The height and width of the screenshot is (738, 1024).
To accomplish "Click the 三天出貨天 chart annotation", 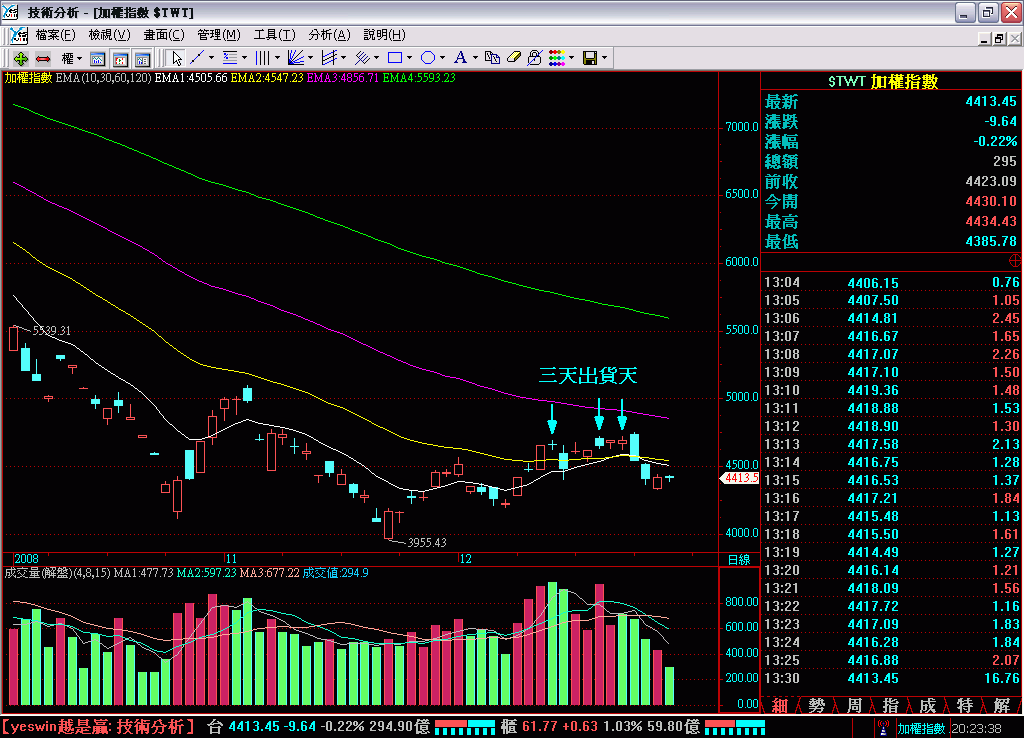I will coord(588,376).
